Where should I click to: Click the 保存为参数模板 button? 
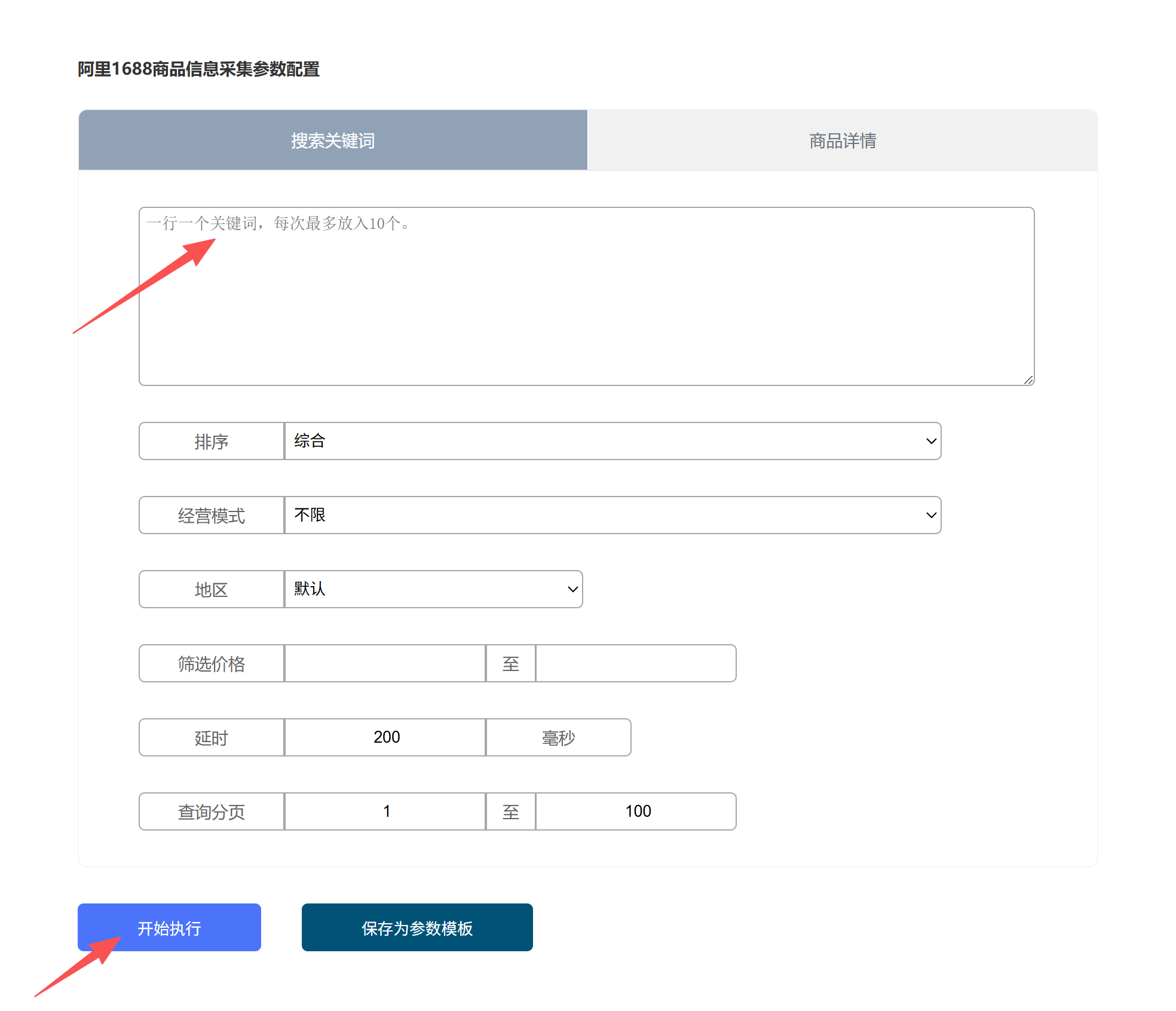(417, 927)
